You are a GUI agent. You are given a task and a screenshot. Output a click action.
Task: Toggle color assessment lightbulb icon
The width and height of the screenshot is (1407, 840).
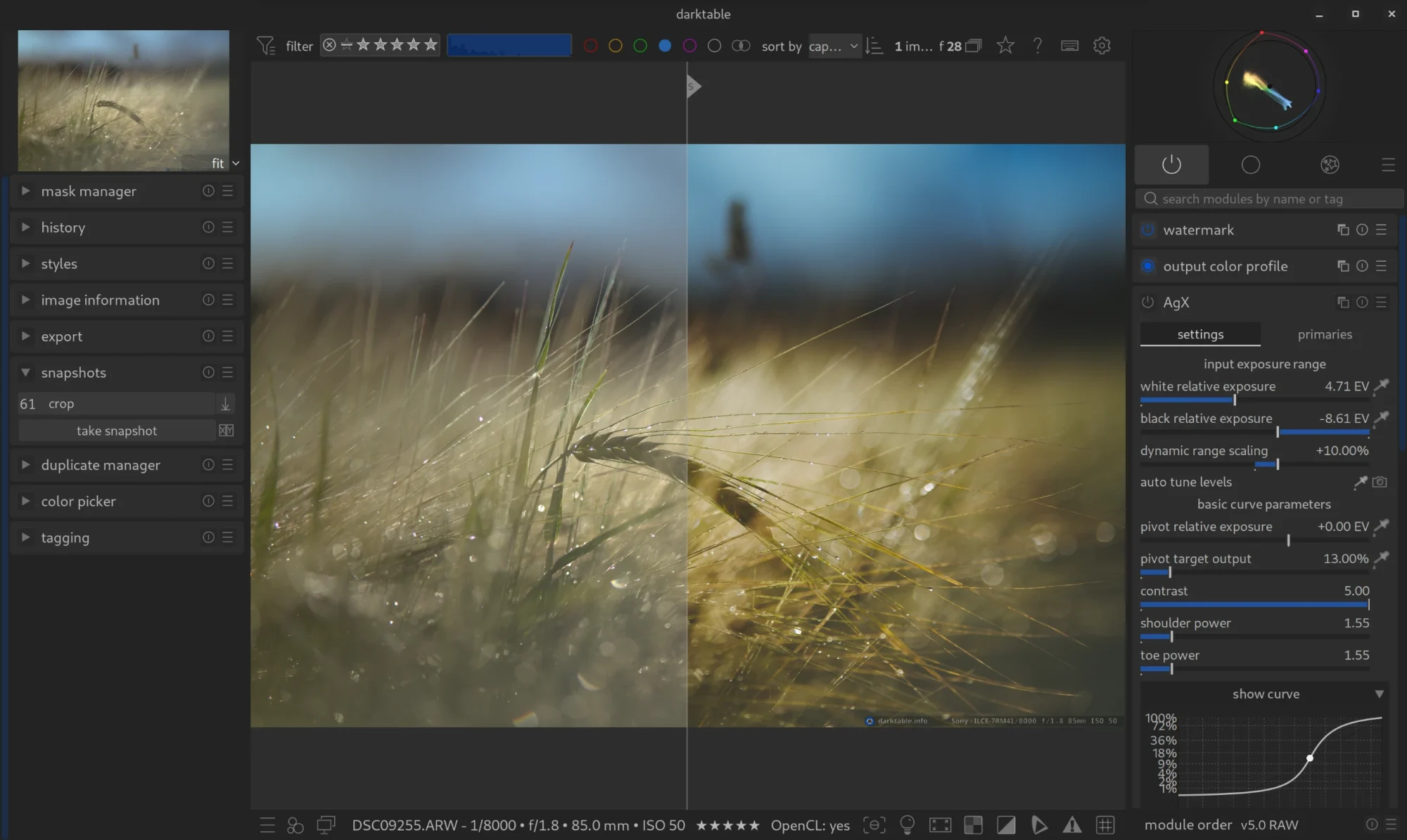click(907, 825)
